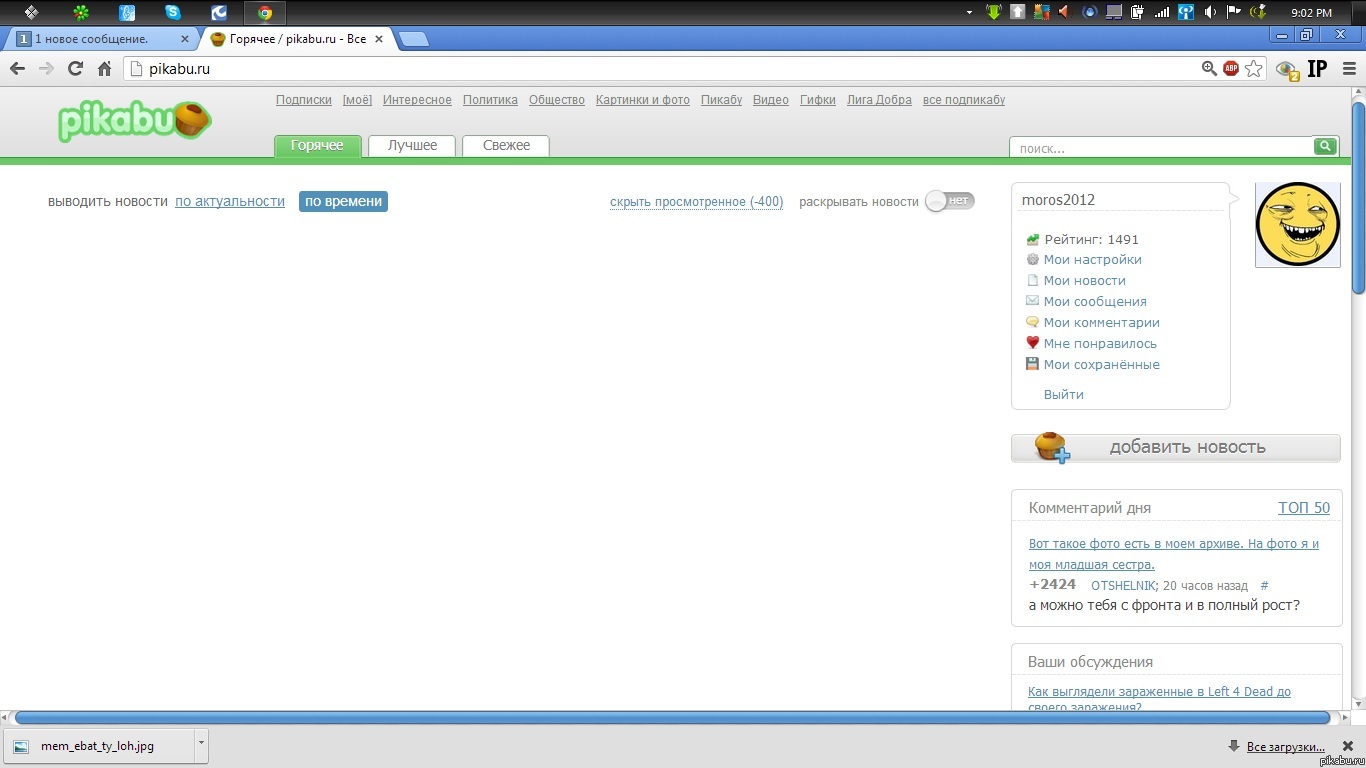
Task: Switch sorting to 'по актуальности'
Action: point(230,201)
